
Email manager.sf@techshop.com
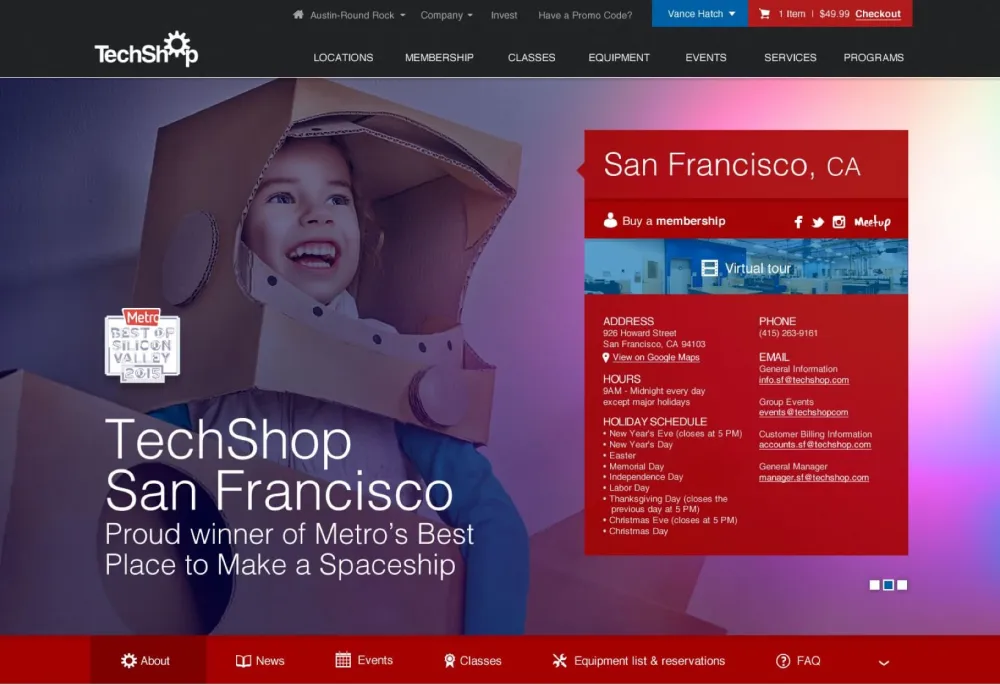pyautogui.click(x=813, y=477)
